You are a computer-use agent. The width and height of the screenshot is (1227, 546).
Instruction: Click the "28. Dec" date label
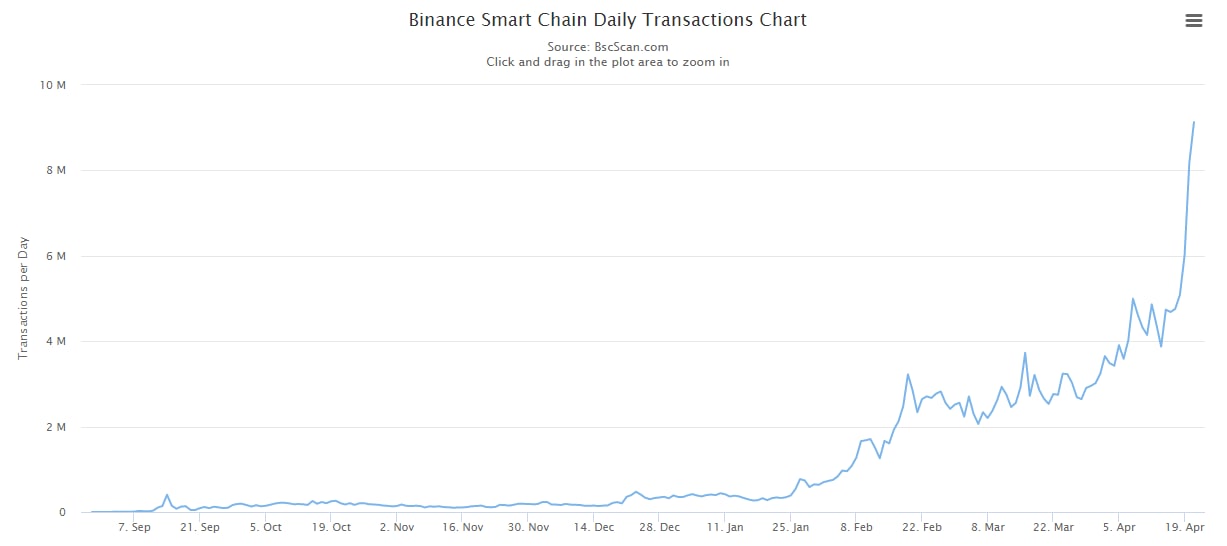pyautogui.click(x=660, y=528)
